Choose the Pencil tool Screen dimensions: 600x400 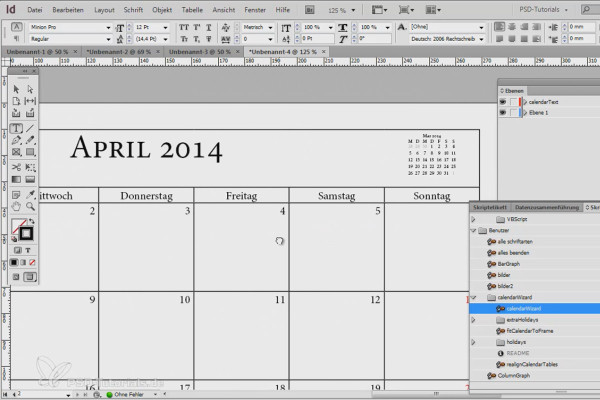coord(30,140)
